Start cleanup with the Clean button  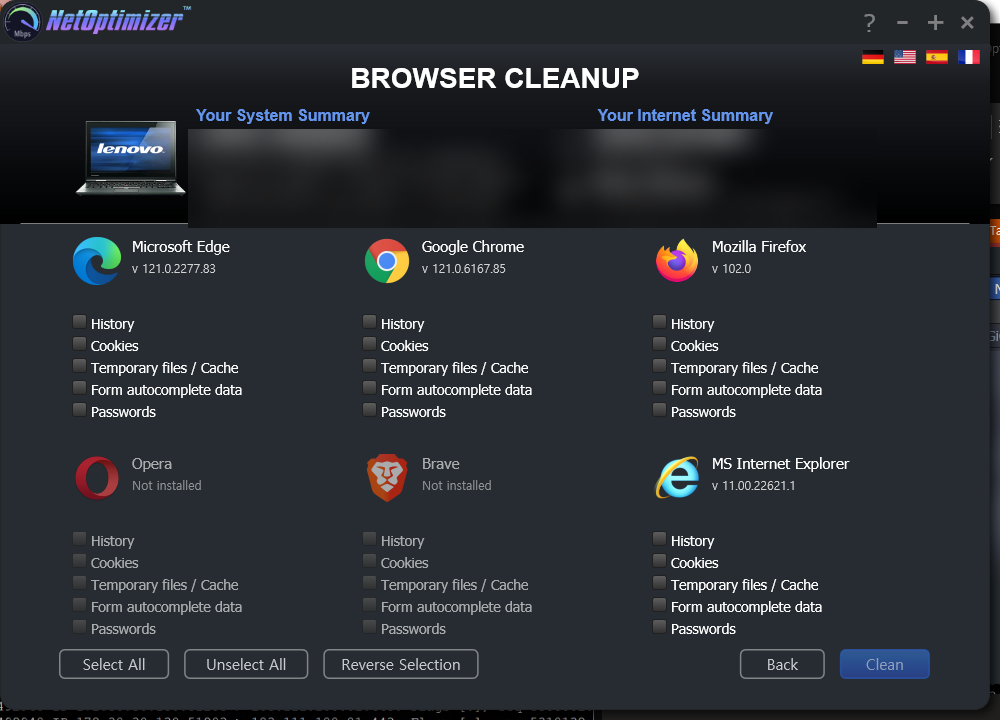click(x=885, y=665)
